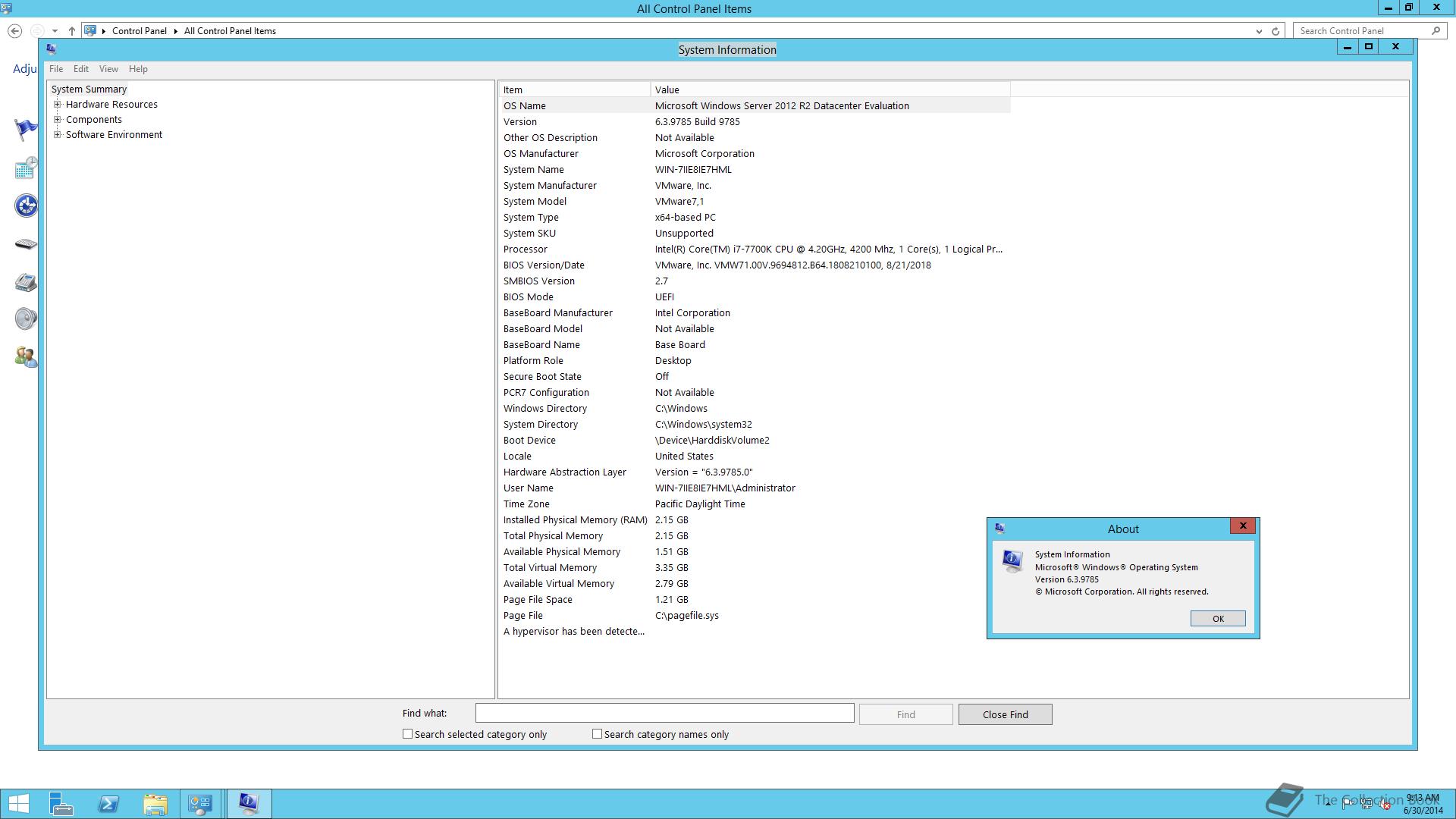Open Phone and Modem icon in Control Panel
Image resolution: width=1456 pixels, height=819 pixels.
tap(26, 282)
